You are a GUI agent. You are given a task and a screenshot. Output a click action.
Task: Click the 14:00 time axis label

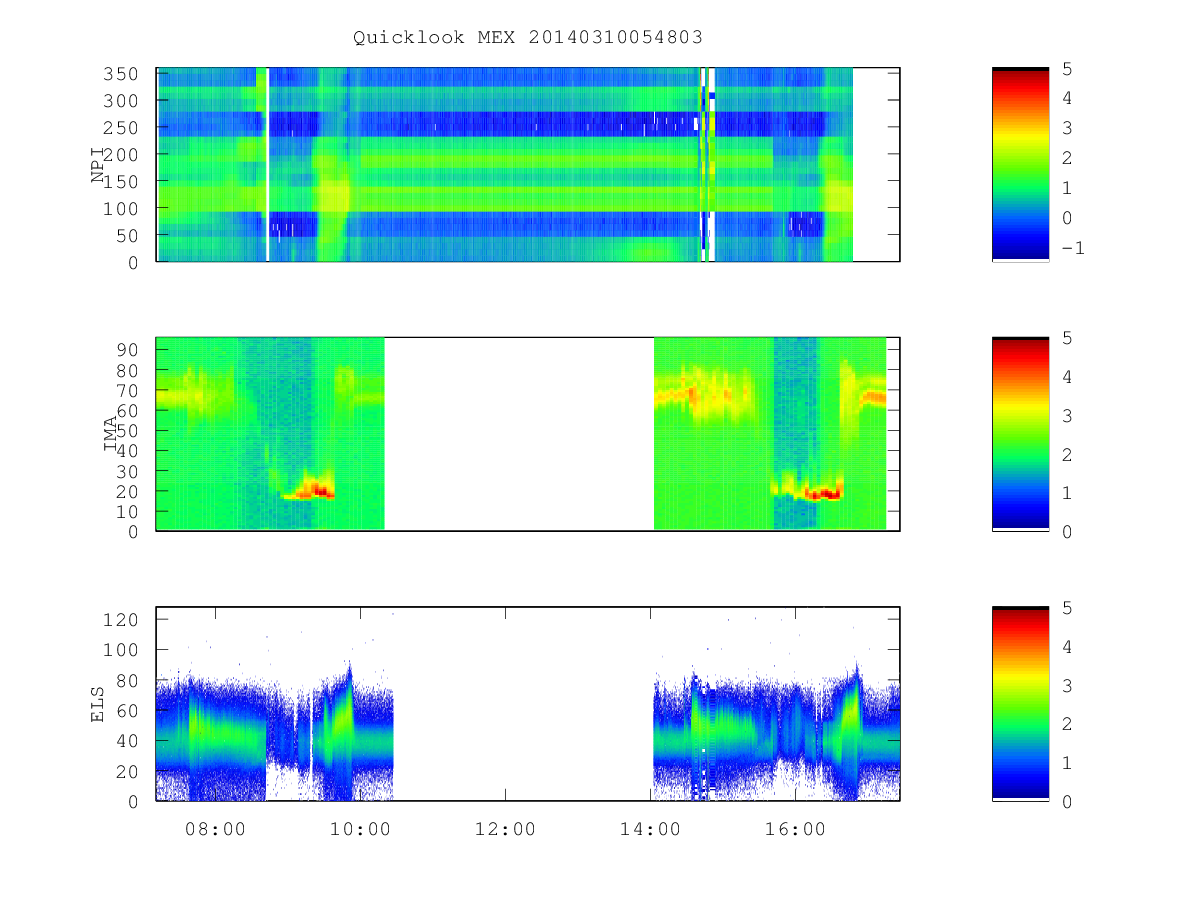point(651,828)
